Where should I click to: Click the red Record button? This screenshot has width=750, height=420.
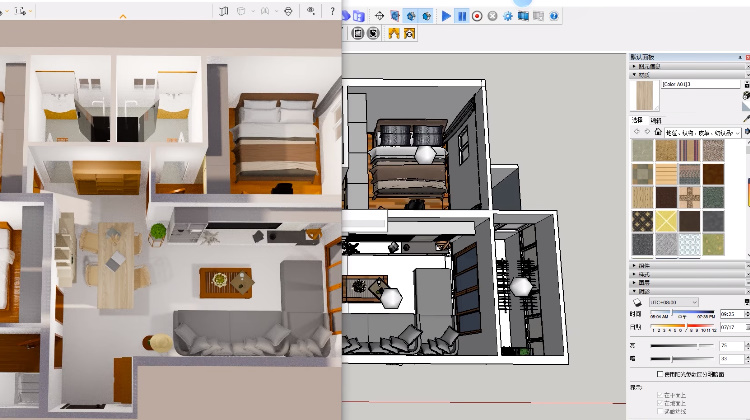tap(477, 16)
